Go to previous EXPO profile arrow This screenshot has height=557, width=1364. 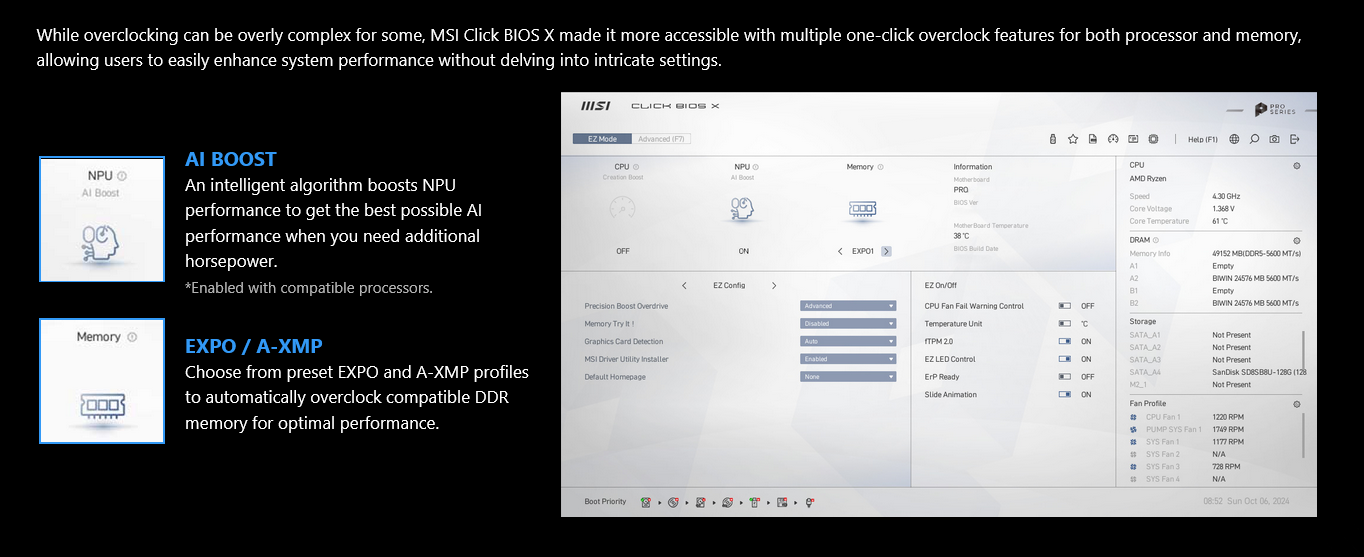tap(840, 251)
